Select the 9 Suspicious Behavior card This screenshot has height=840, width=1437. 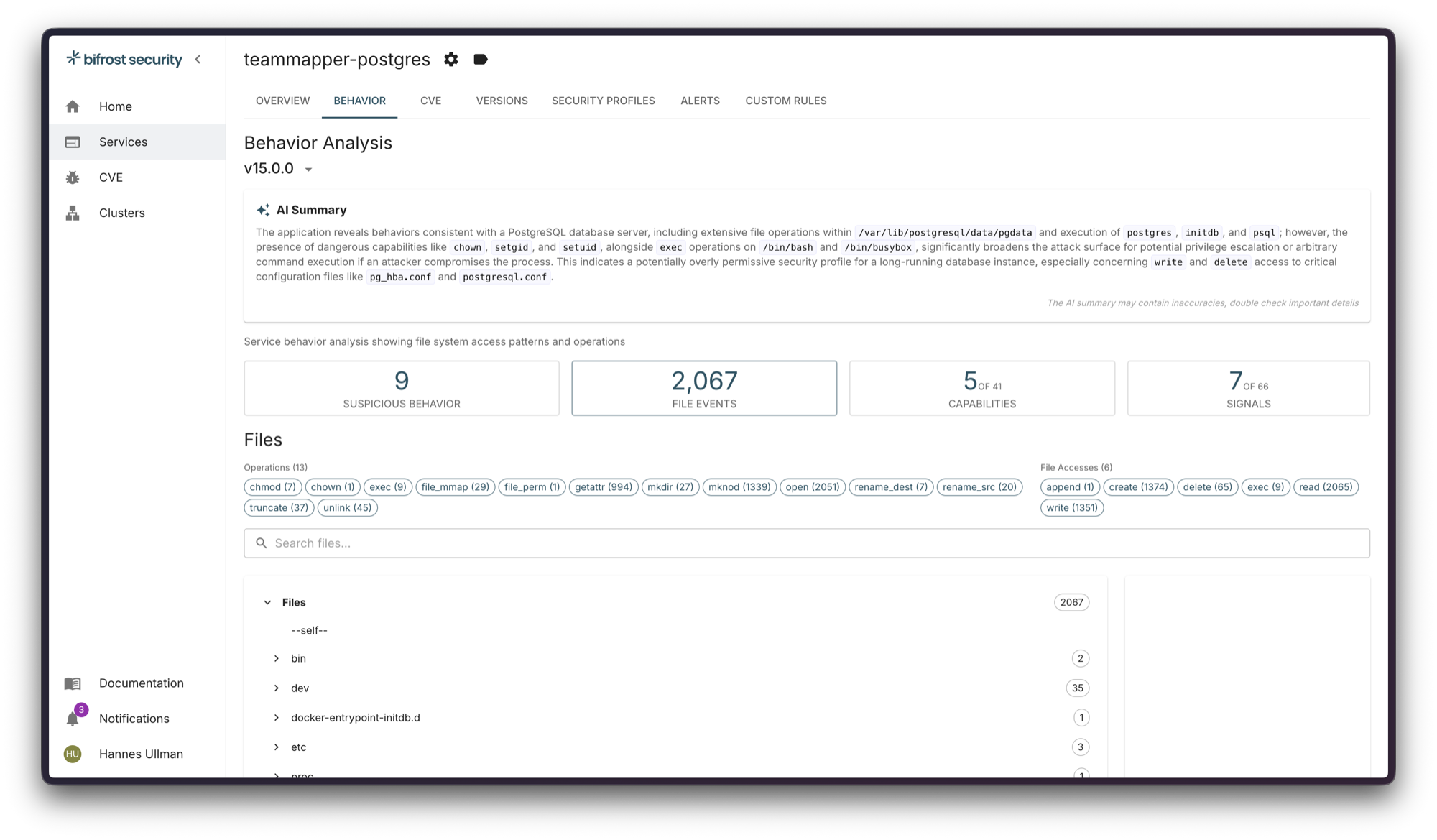point(402,388)
